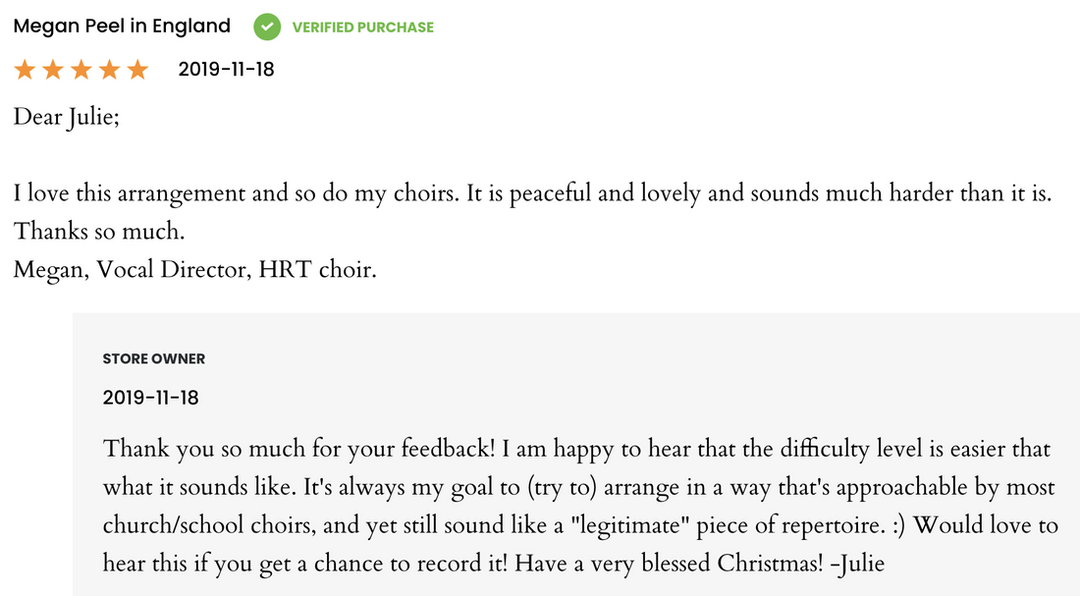Viewport: 1080px width, 596px height.
Task: Click the second orange rating star
Action: click(x=53, y=70)
